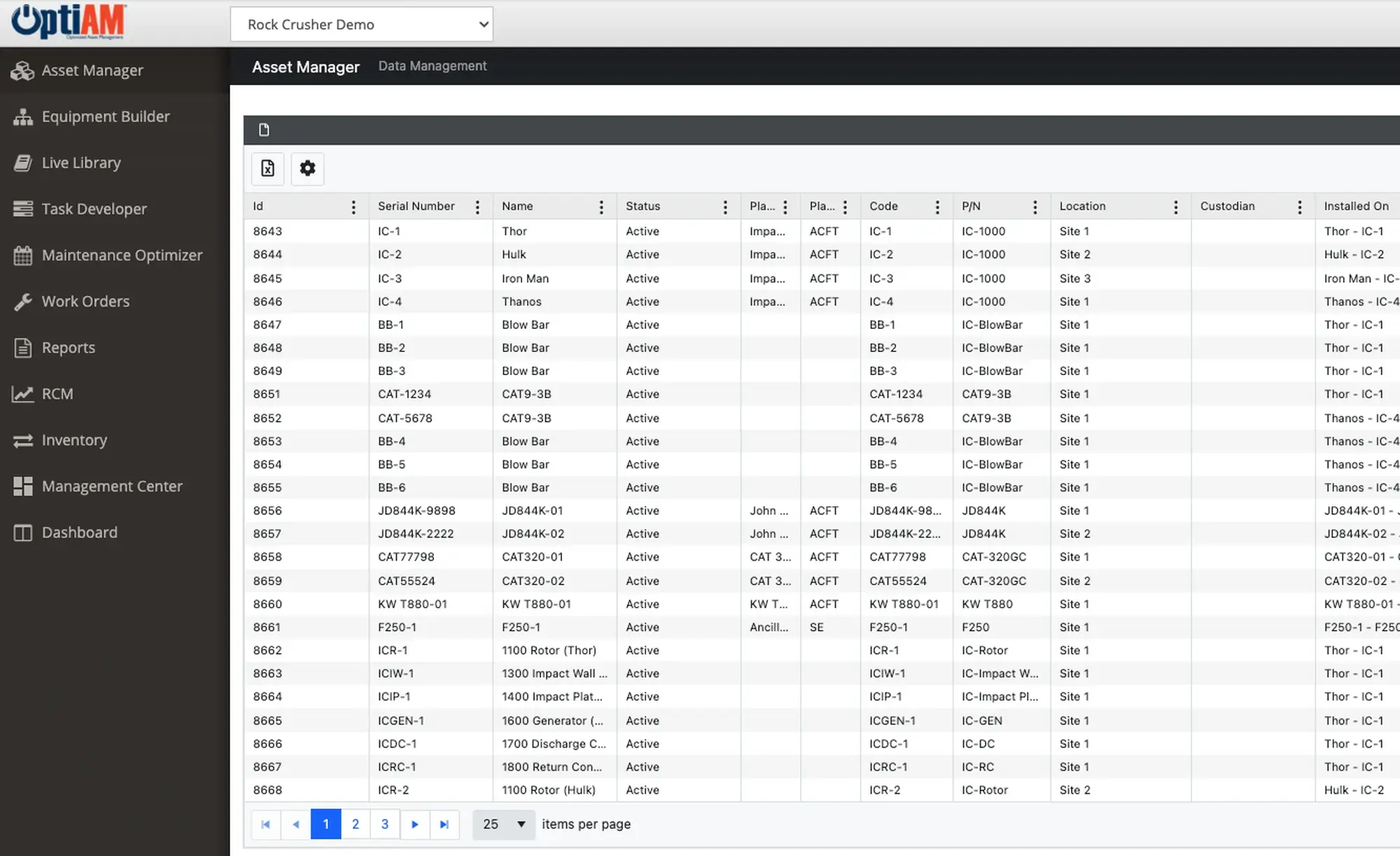Open Live Library from the sidebar
The width and height of the screenshot is (1400, 856).
click(x=115, y=163)
